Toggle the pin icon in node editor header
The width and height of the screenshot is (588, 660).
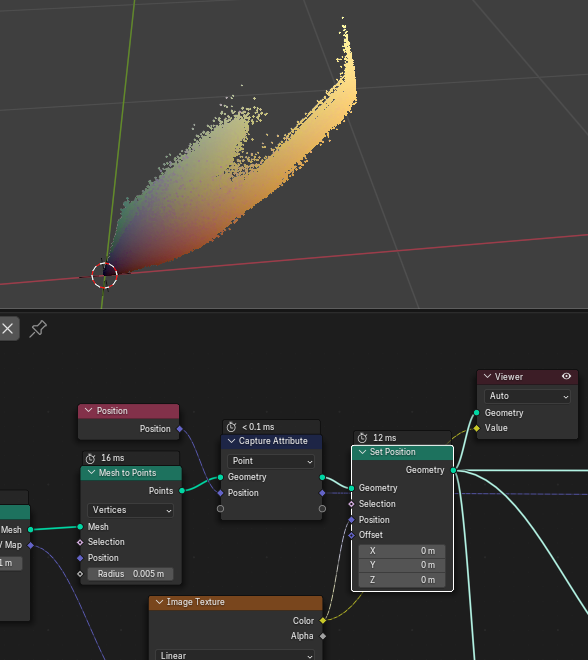[38, 329]
